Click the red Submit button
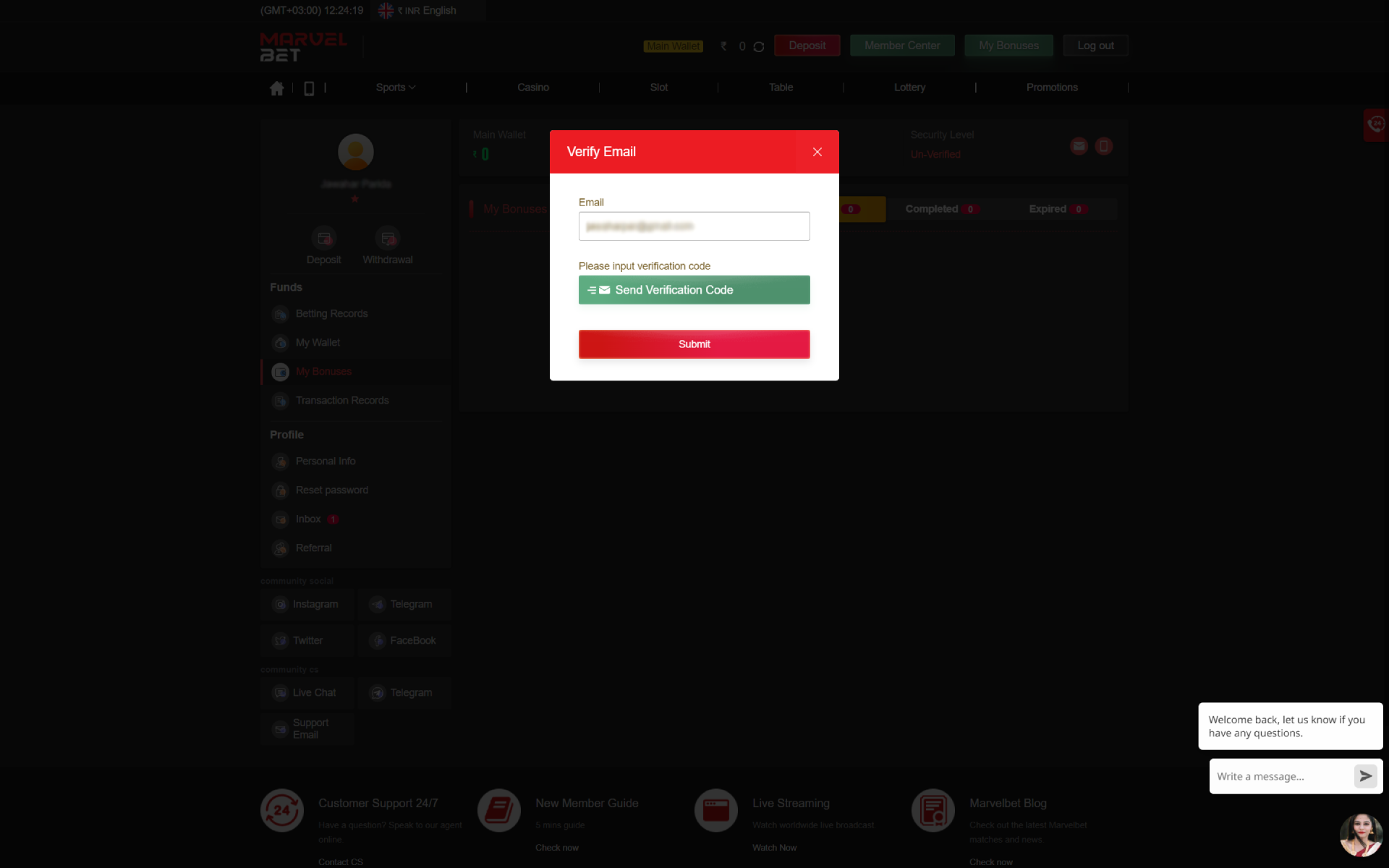The height and width of the screenshot is (868, 1389). pos(694,344)
